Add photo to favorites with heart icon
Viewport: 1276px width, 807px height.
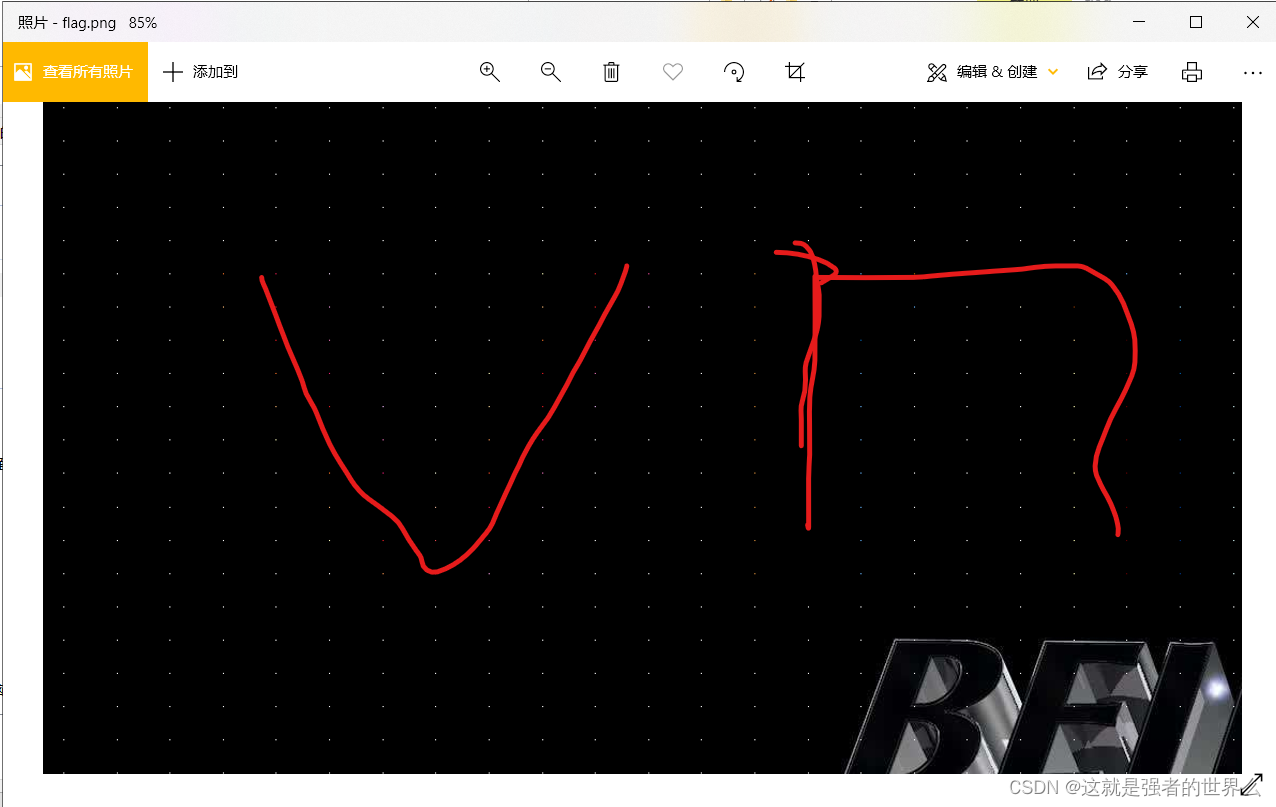pyautogui.click(x=673, y=72)
